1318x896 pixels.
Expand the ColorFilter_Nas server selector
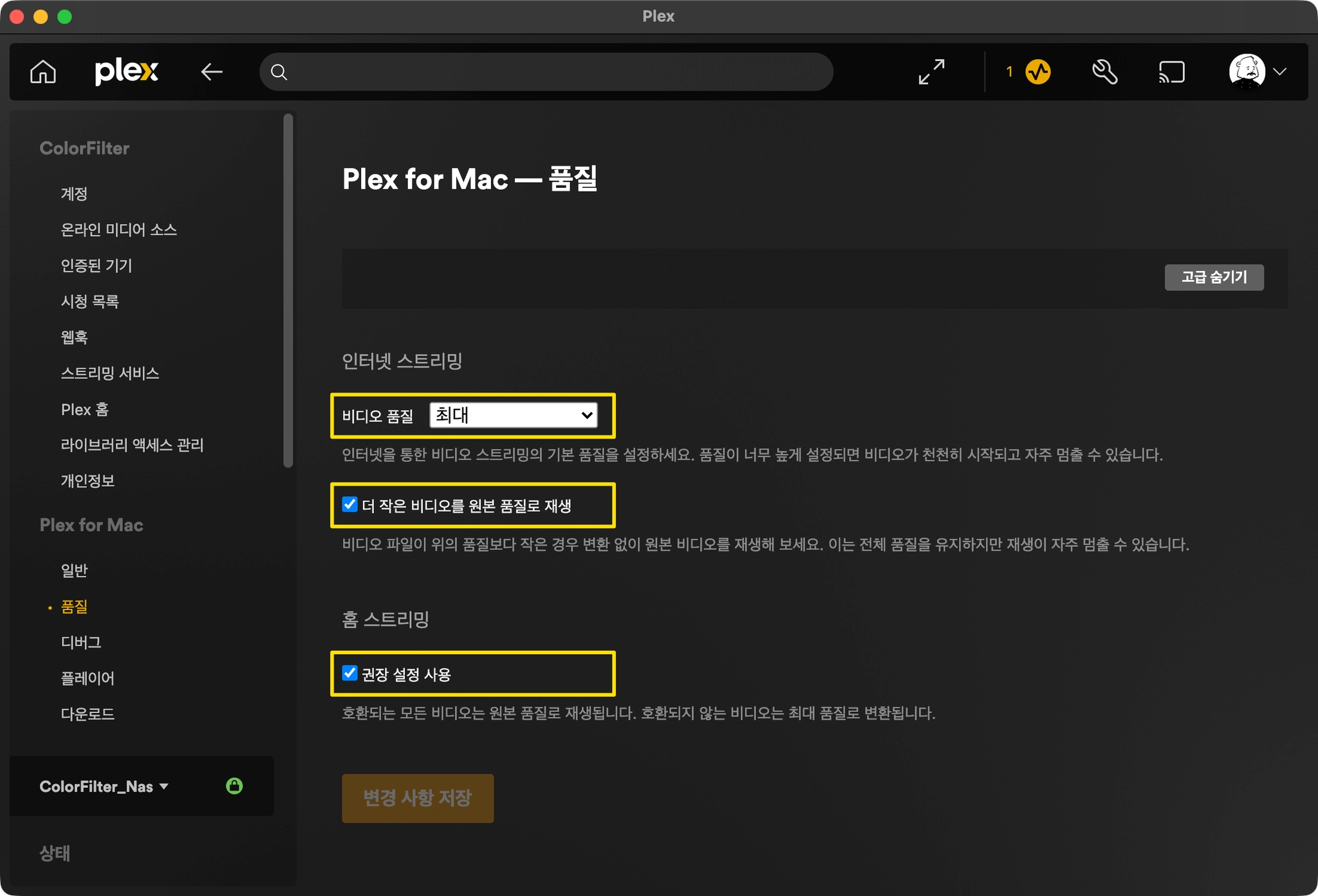click(x=104, y=787)
